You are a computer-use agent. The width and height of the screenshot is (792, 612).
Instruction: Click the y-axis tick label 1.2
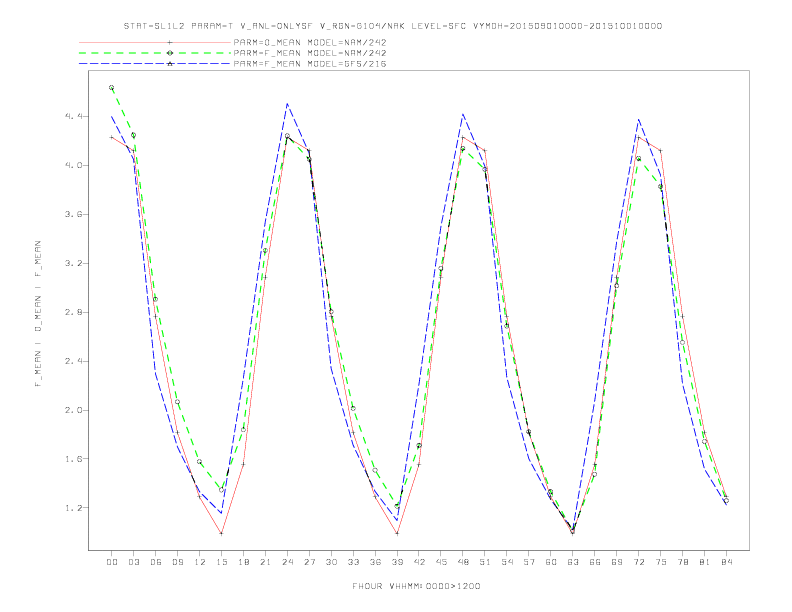point(73,508)
